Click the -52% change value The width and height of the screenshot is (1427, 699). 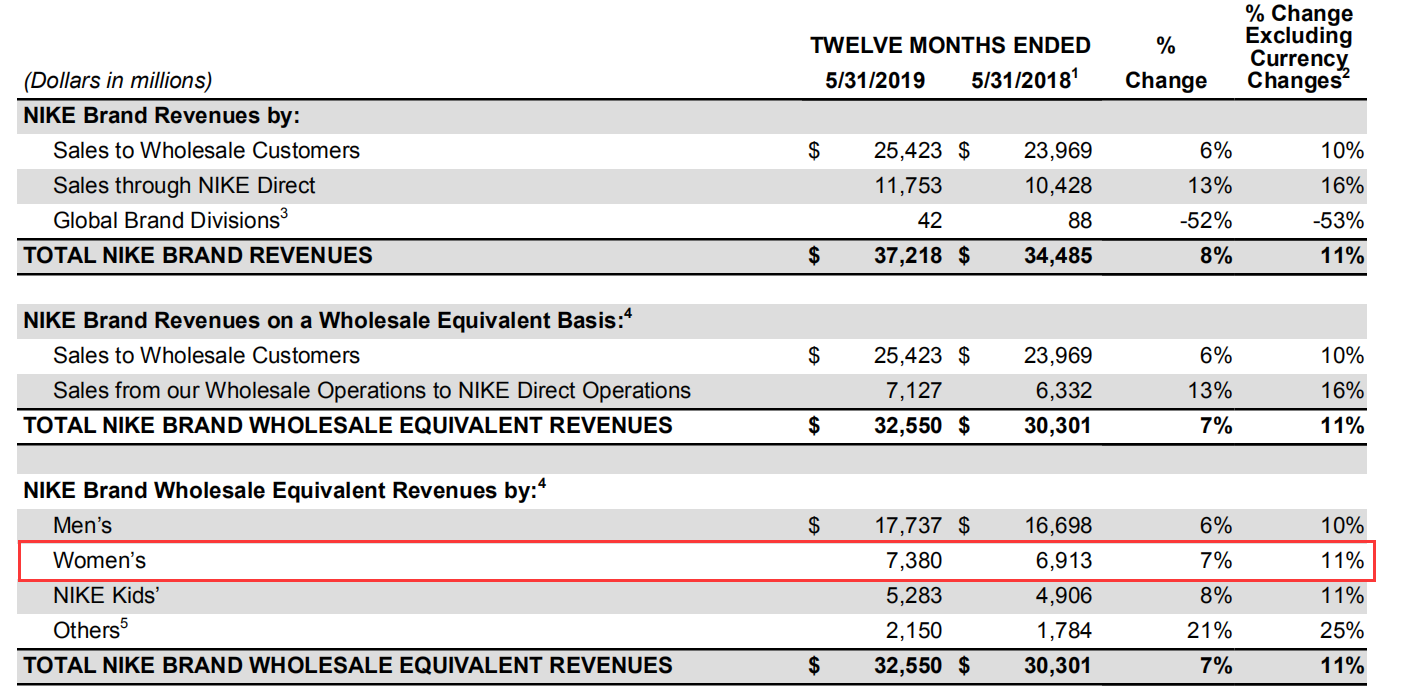[x=1206, y=220]
